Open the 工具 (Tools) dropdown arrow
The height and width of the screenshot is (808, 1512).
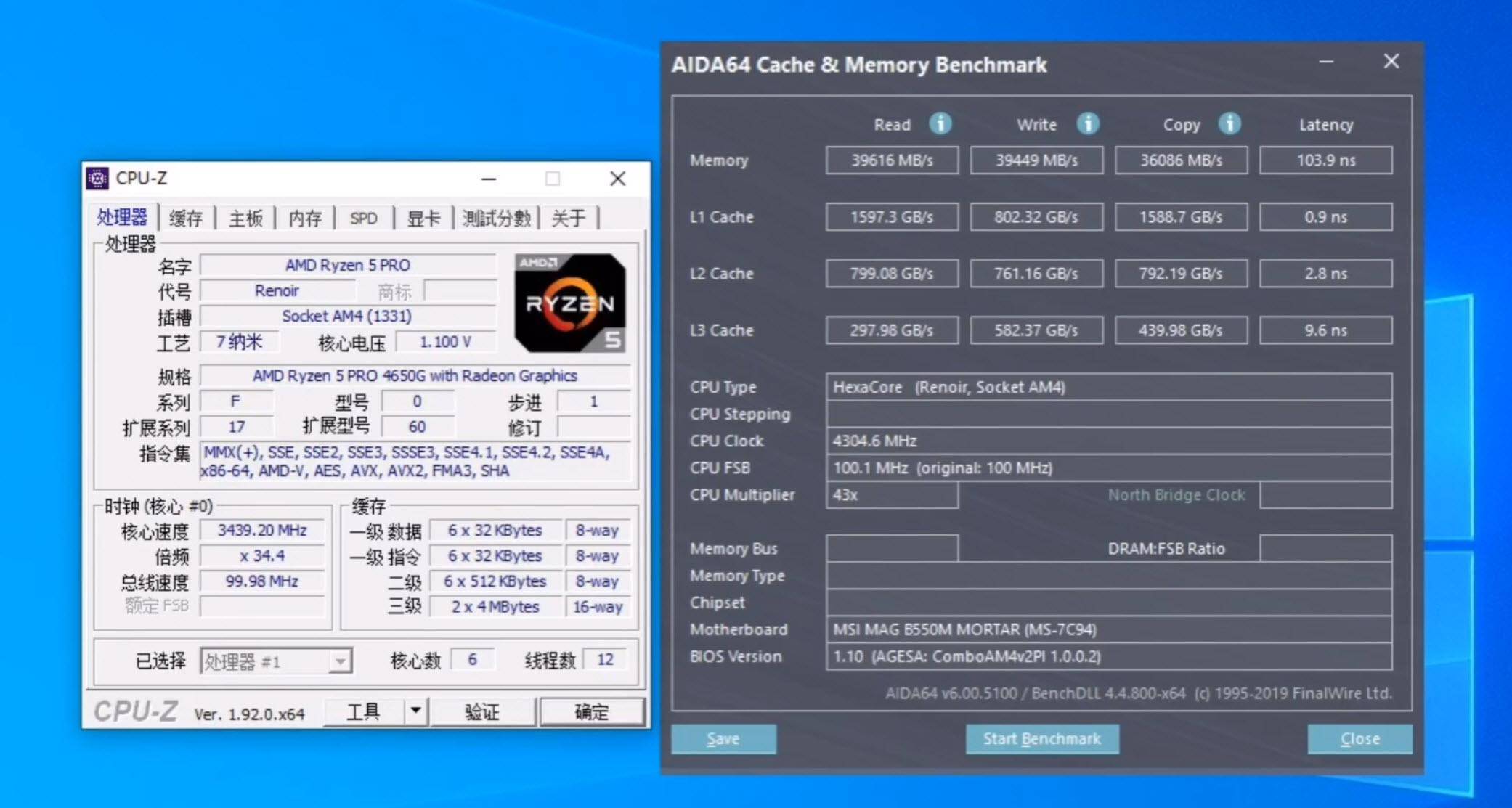pos(415,711)
